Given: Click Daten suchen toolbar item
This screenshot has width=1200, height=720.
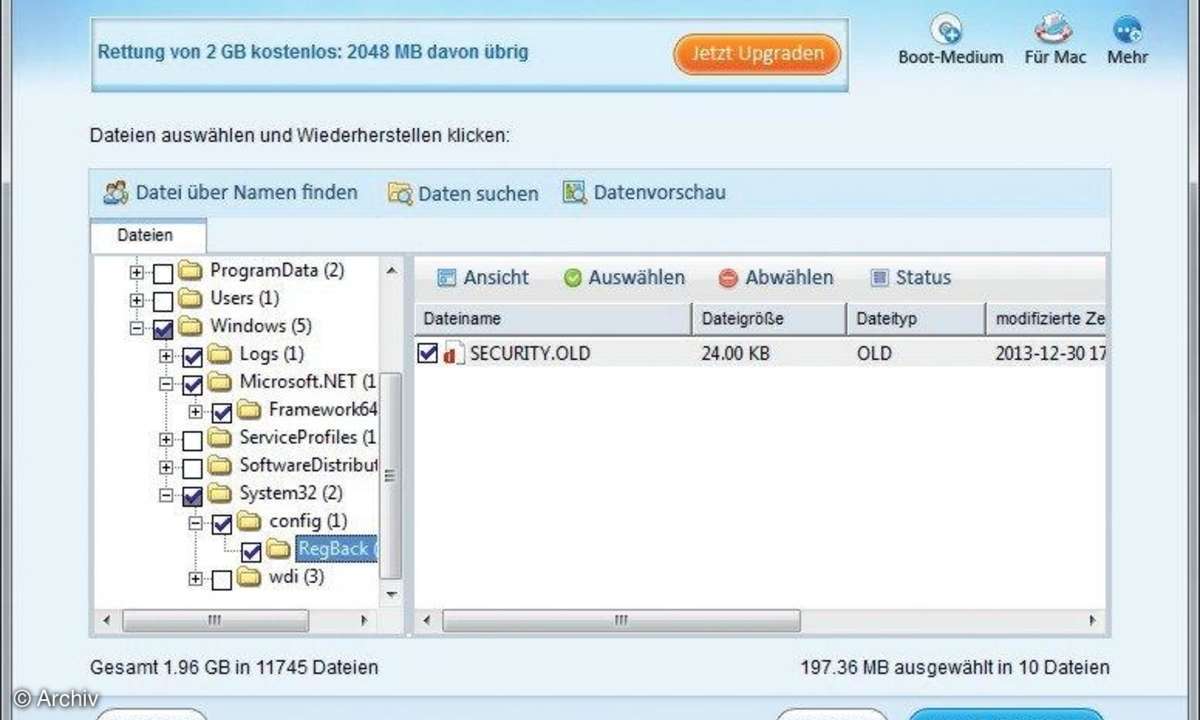Looking at the screenshot, I should point(463,193).
